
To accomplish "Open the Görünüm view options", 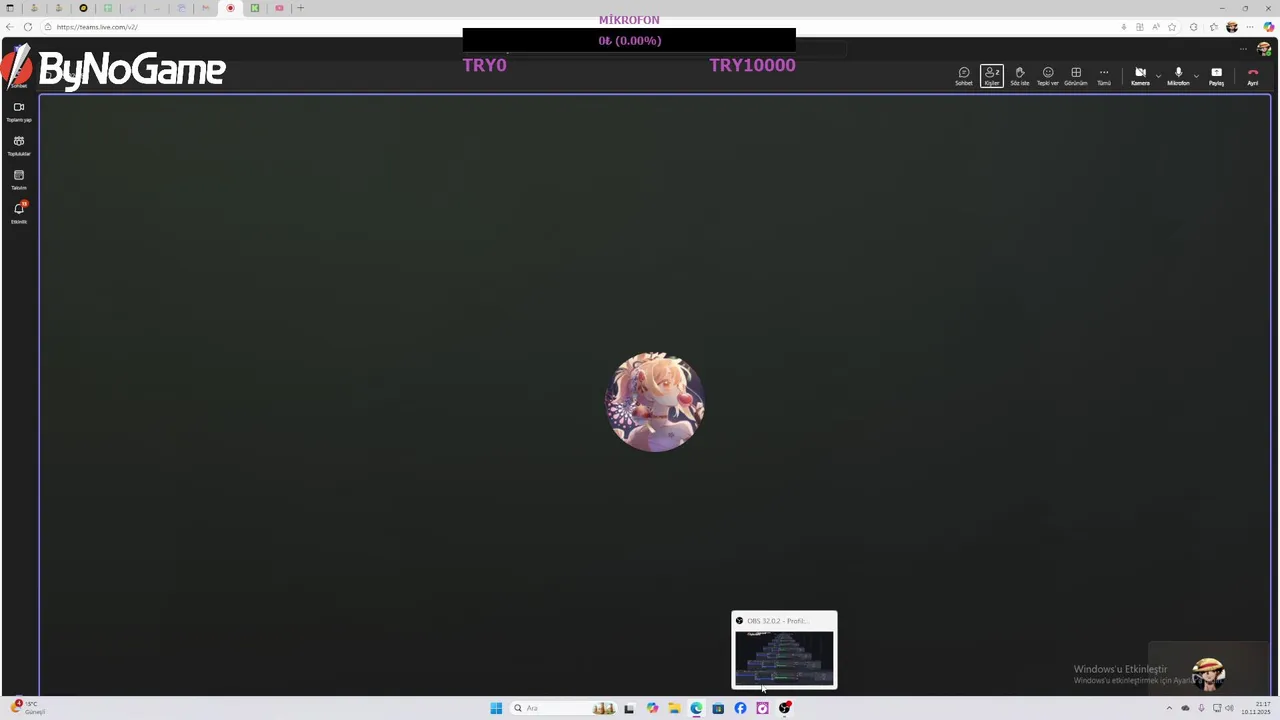I will point(1075,76).
